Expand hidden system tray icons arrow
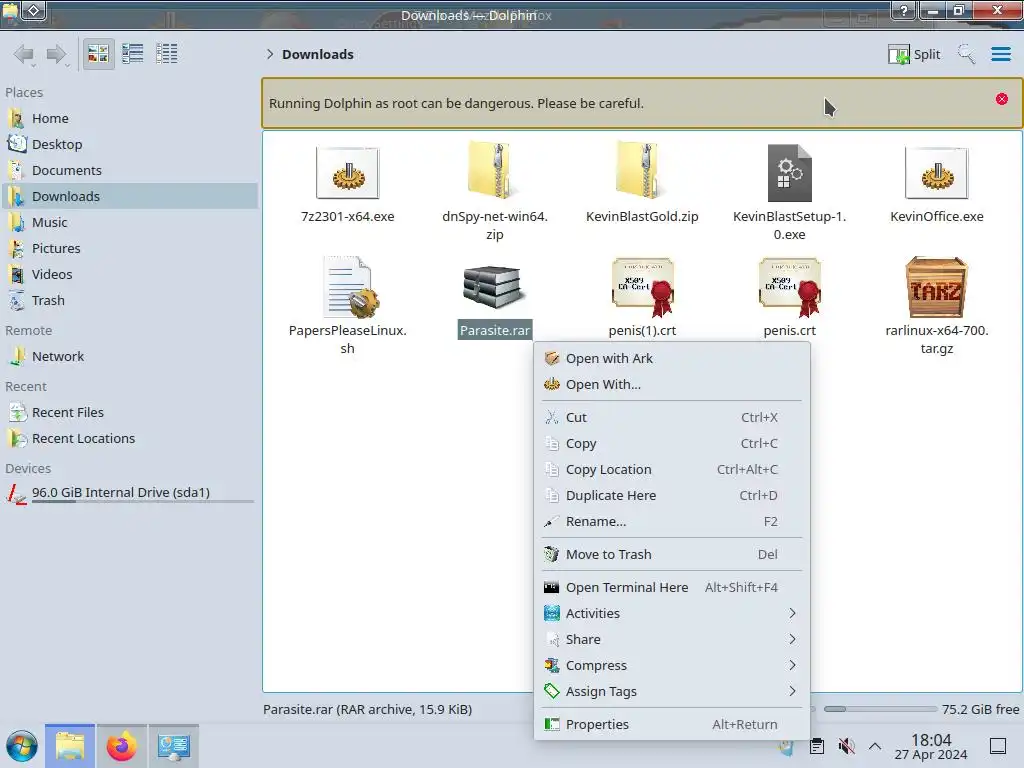Viewport: 1024px width, 768px height. (x=875, y=746)
